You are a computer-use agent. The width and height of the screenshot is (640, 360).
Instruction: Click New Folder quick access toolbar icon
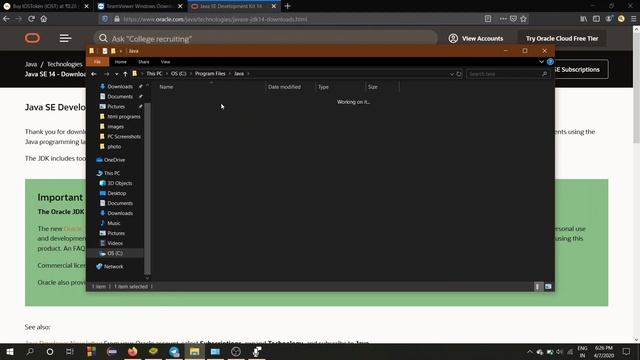tap(113, 51)
